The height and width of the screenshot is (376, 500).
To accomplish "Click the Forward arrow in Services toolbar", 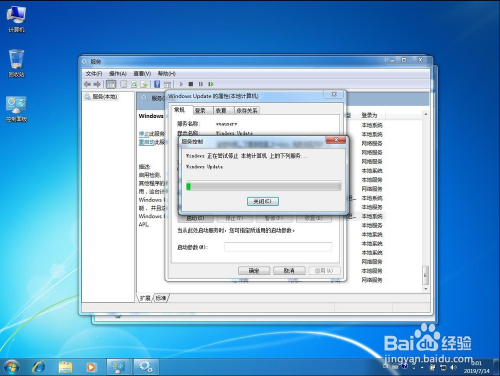I will point(97,84).
